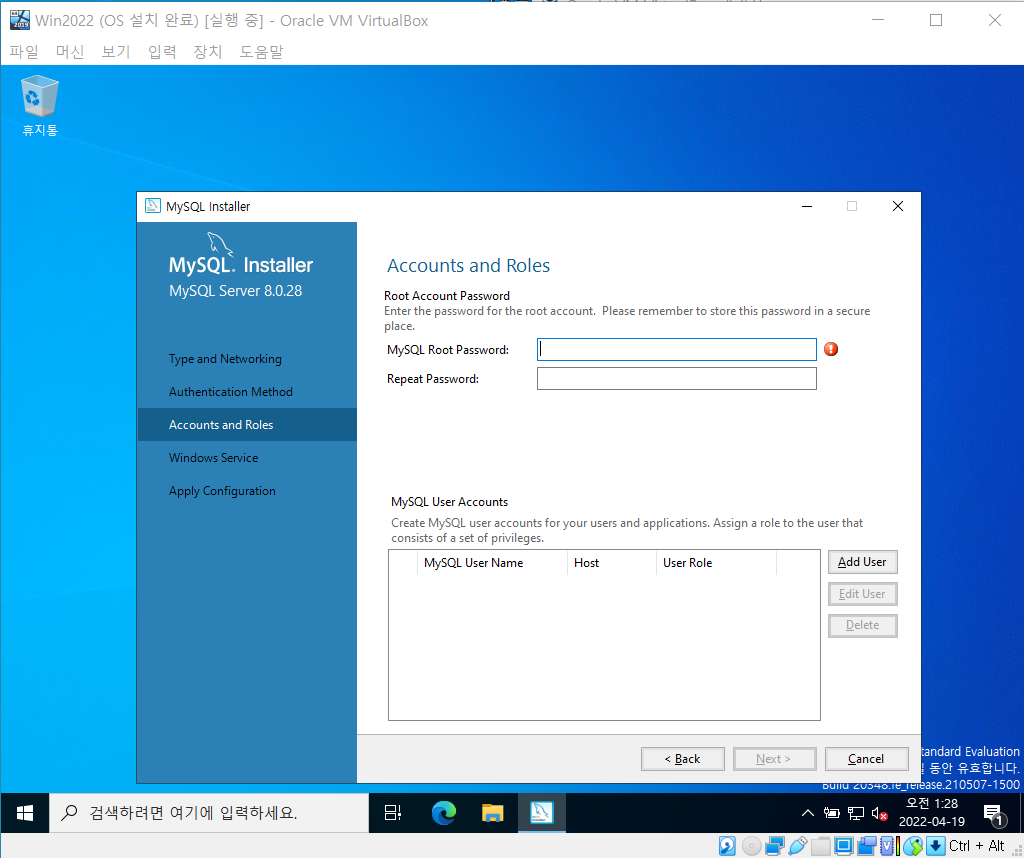Open the 머신 menu in VirtualBox
The height and width of the screenshot is (858, 1024).
pyautogui.click(x=70, y=52)
